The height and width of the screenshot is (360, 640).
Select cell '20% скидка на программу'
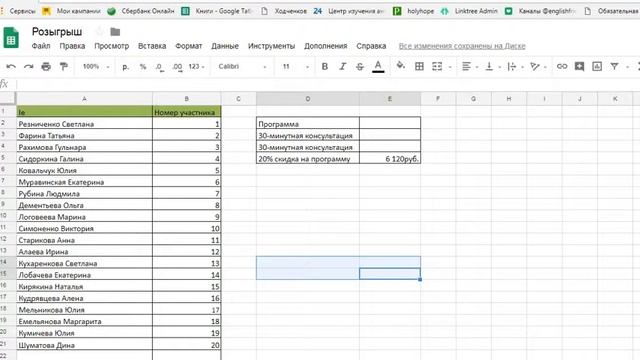(x=308, y=158)
